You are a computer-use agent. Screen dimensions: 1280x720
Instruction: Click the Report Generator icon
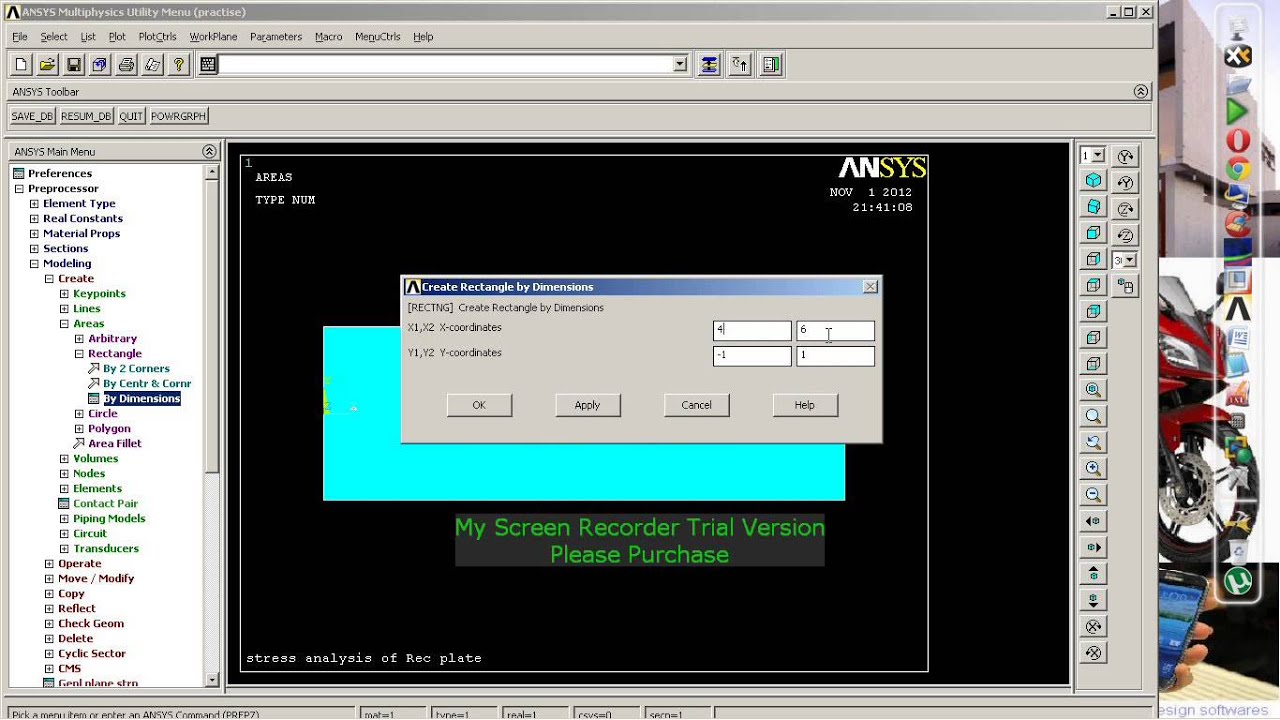click(152, 65)
